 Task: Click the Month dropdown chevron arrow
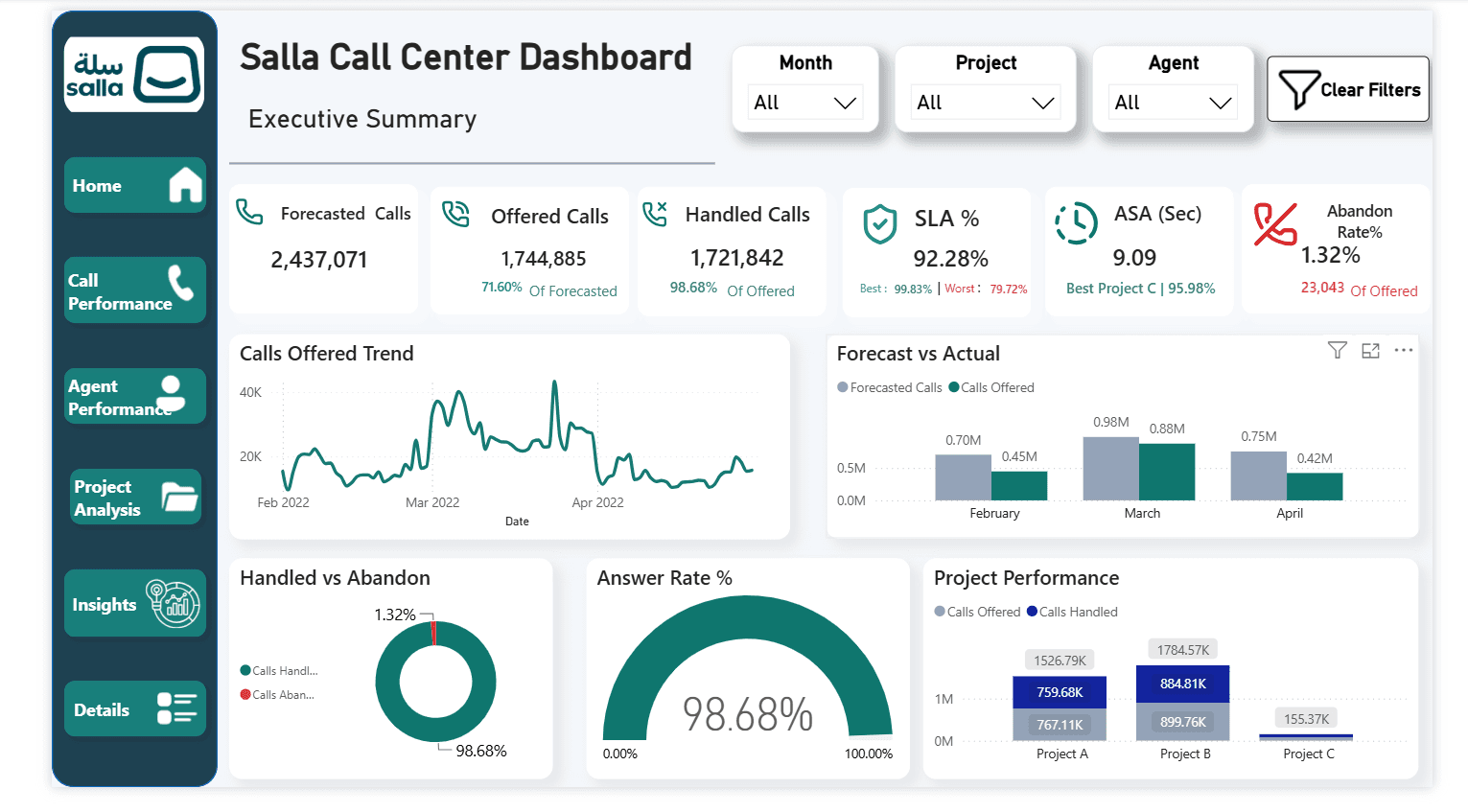(x=845, y=103)
